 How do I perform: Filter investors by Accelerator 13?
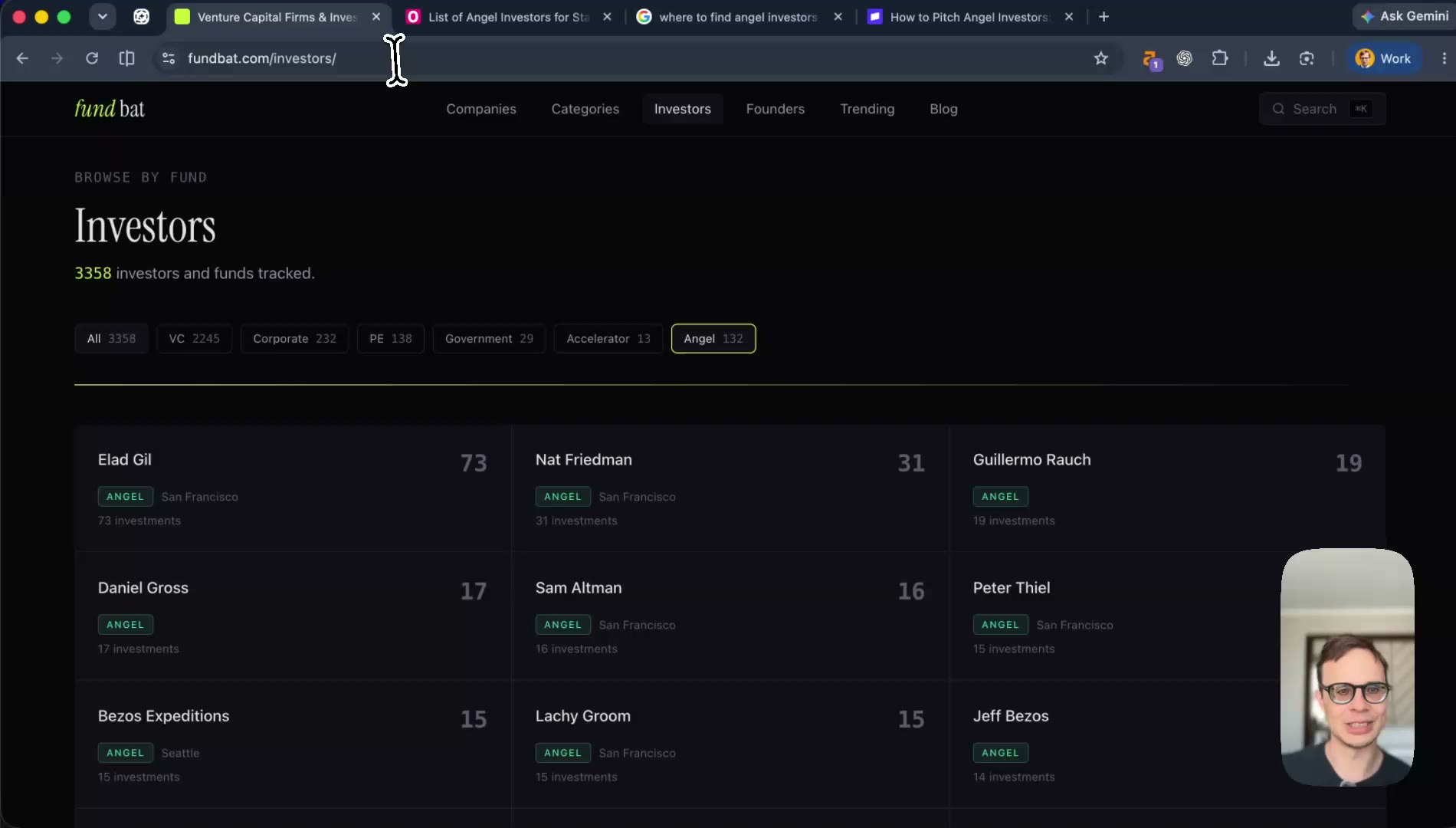coord(608,339)
